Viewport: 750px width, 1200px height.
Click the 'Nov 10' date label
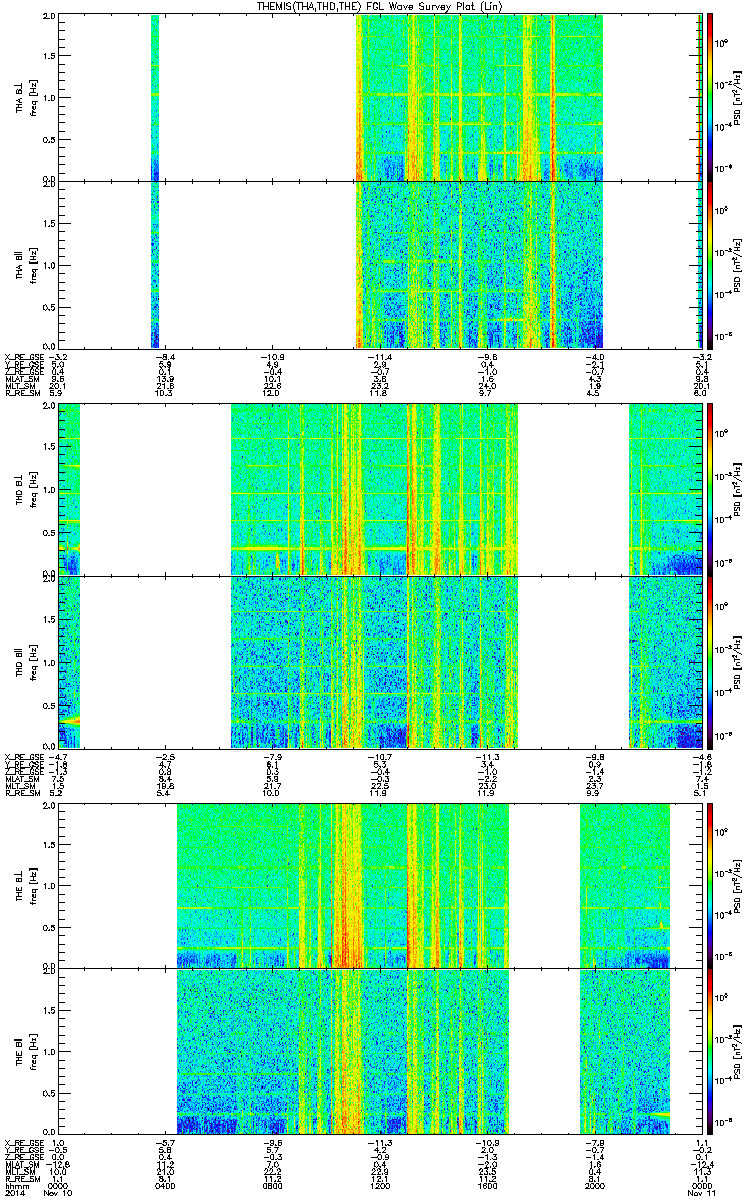[59, 1193]
